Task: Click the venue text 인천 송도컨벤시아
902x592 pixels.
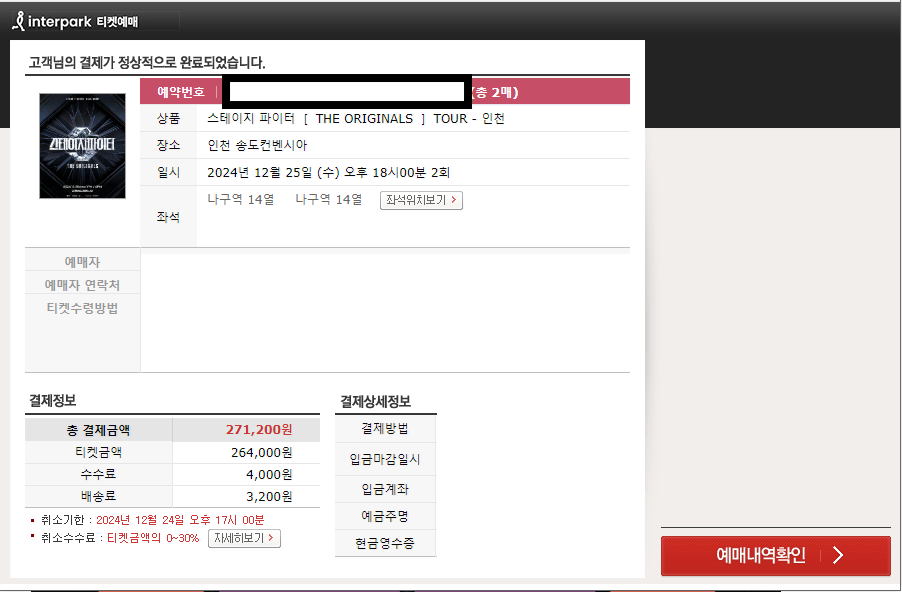Action: [257, 145]
